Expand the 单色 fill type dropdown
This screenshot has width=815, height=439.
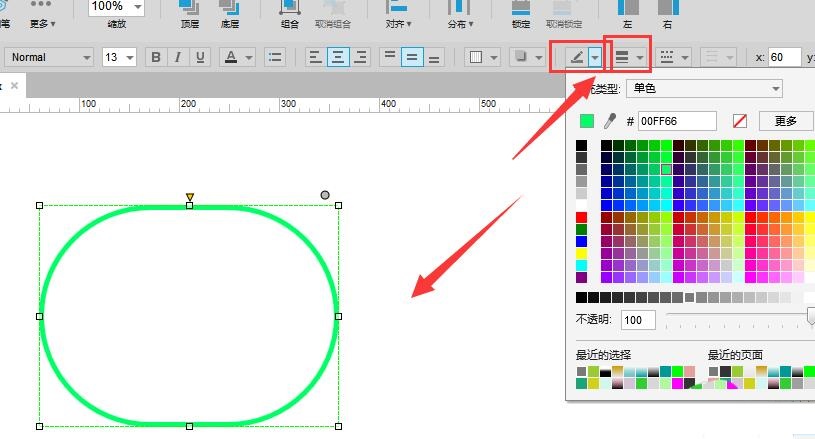tap(703, 89)
